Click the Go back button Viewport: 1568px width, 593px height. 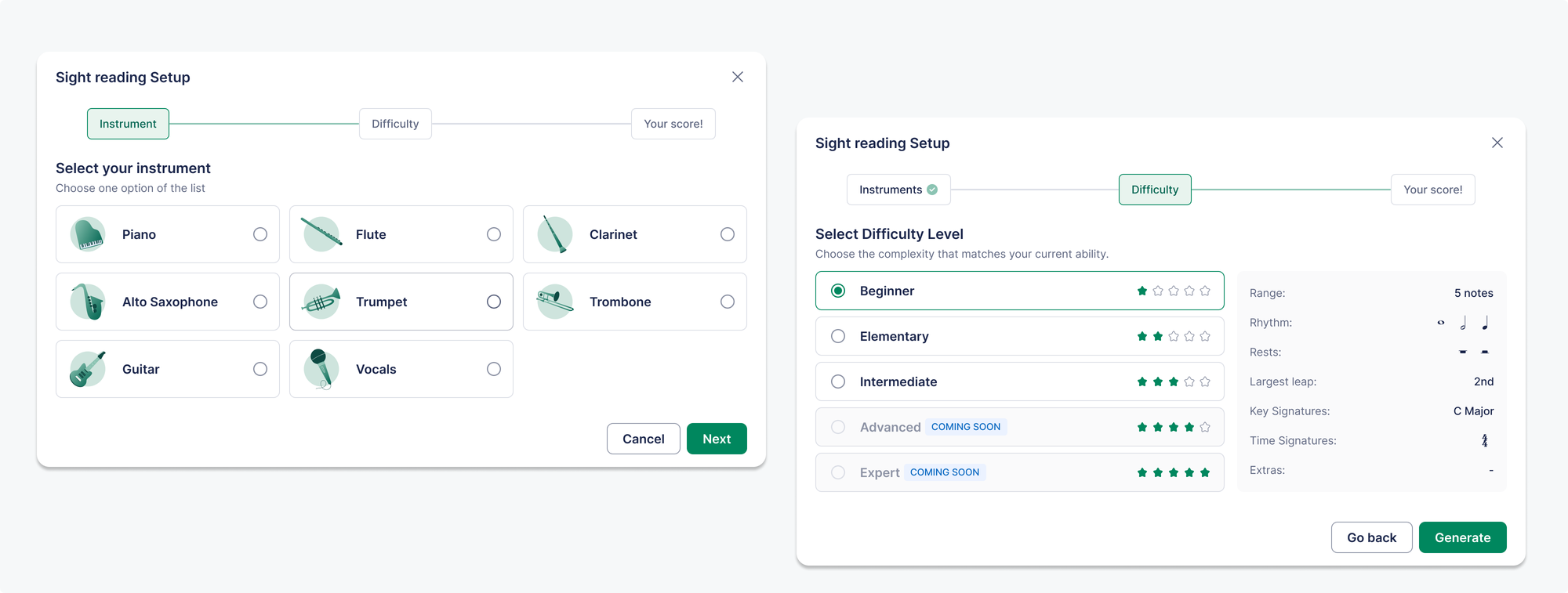[x=1371, y=537]
